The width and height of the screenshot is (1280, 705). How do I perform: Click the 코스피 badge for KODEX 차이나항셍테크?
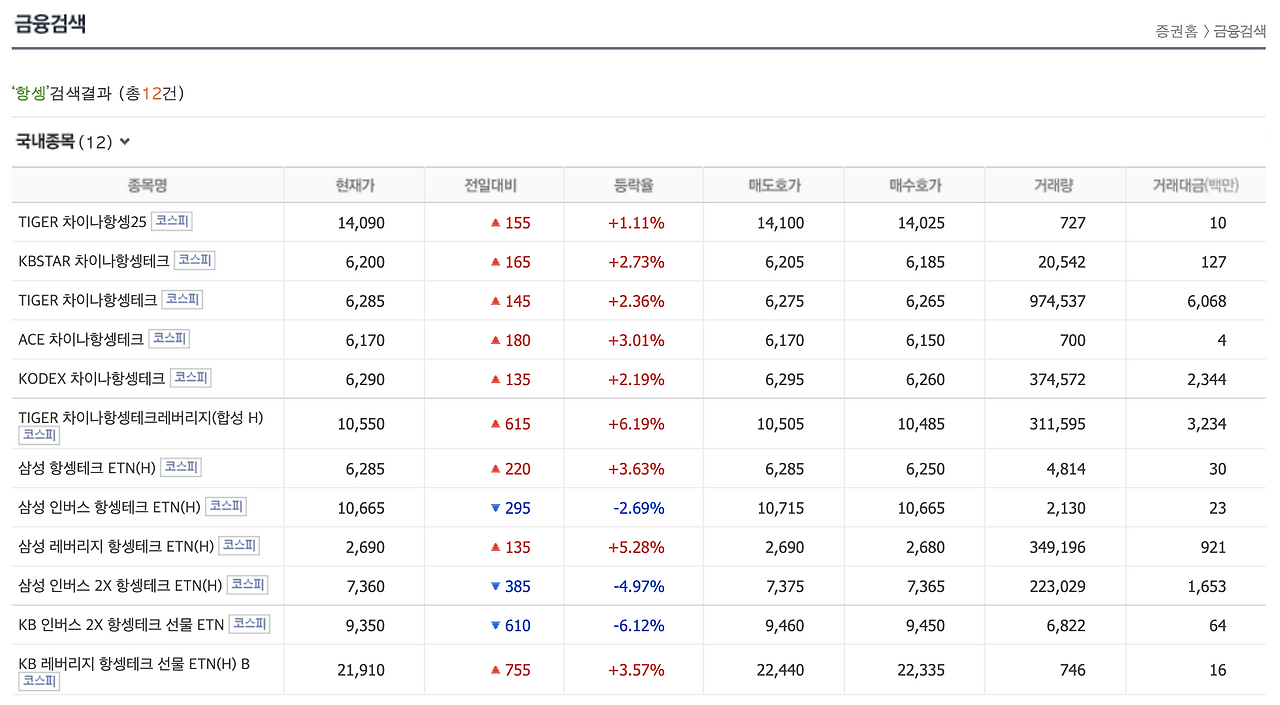pos(189,377)
